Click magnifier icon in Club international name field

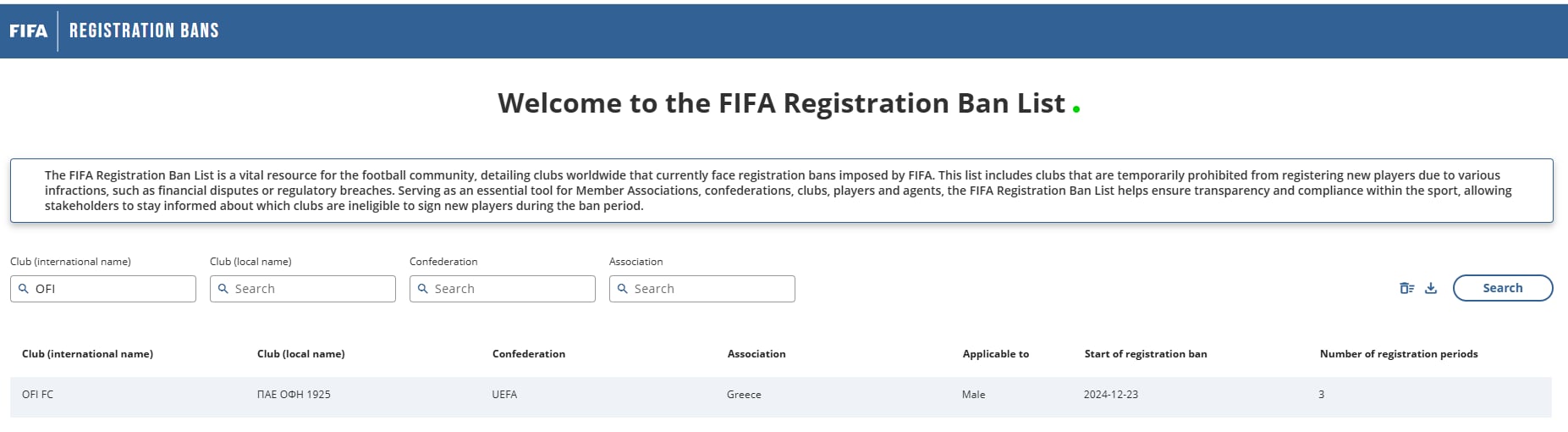click(x=23, y=289)
